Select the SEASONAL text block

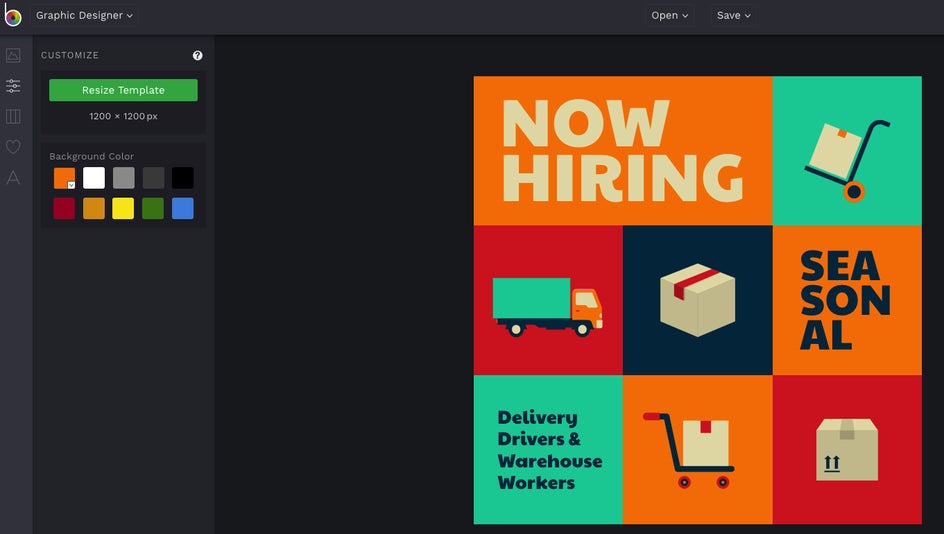pyautogui.click(x=845, y=300)
